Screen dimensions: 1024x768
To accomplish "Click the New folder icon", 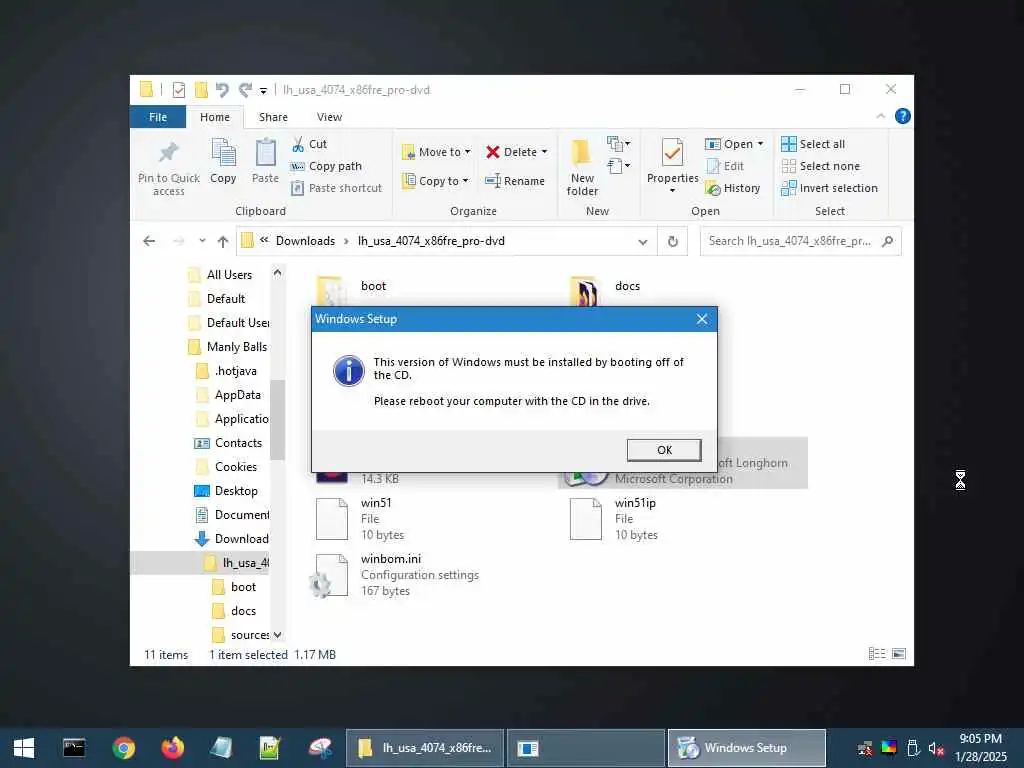I will [x=581, y=152].
